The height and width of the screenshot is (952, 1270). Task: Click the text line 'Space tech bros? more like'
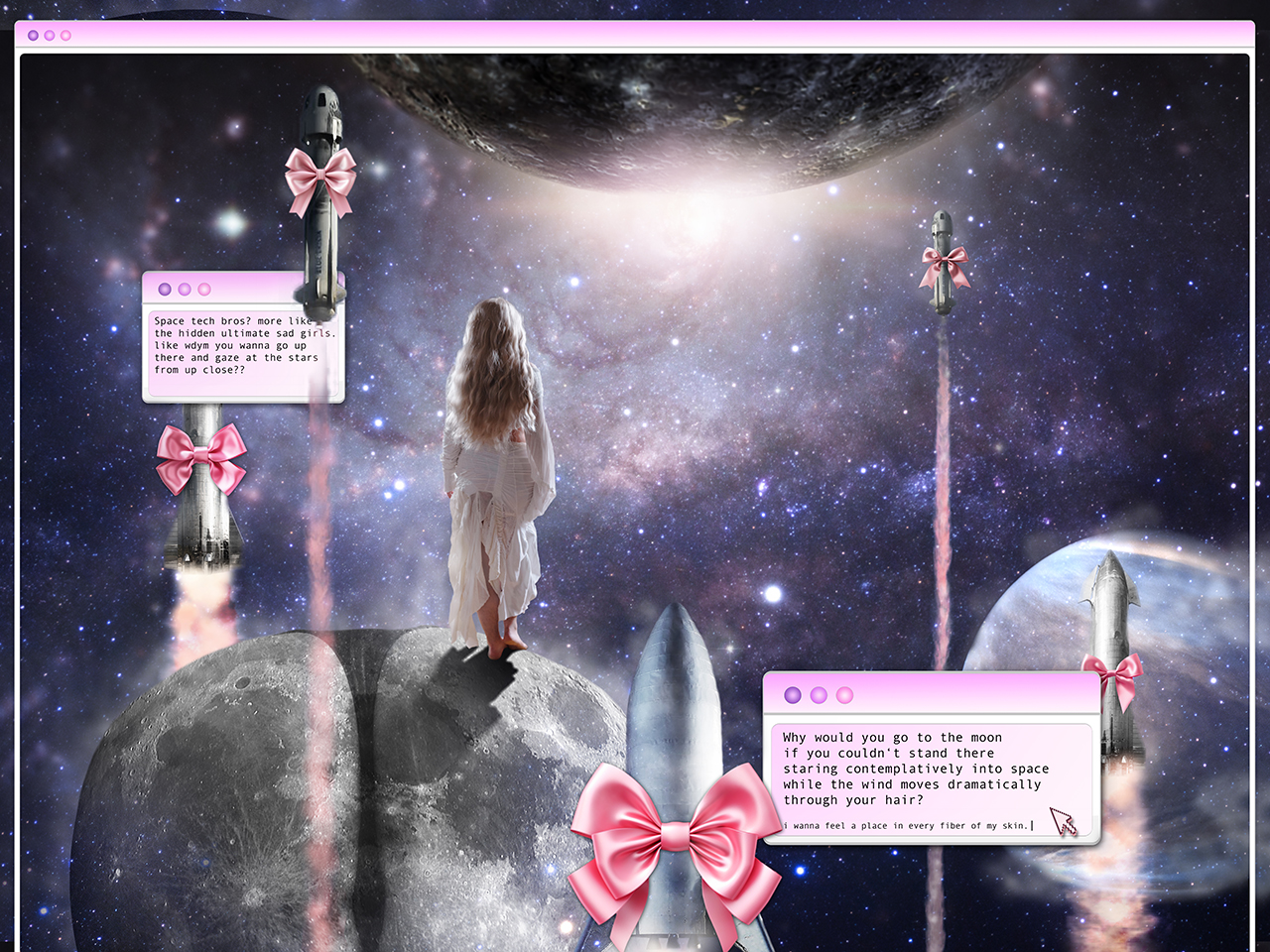coord(234,321)
